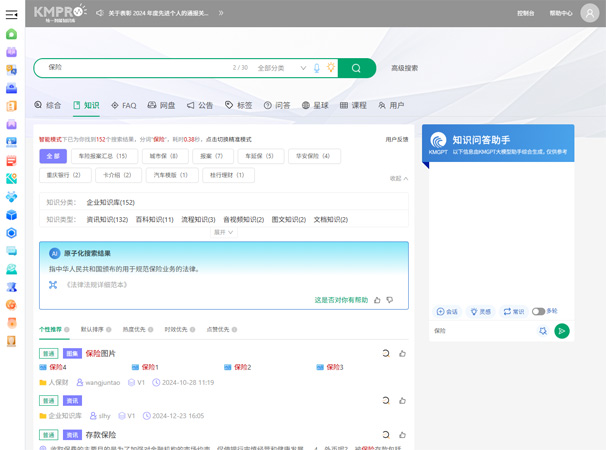Image resolution: width=606 pixels, height=450 pixels.
Task: Click the speaker announcement icon in header
Action: coord(100,13)
